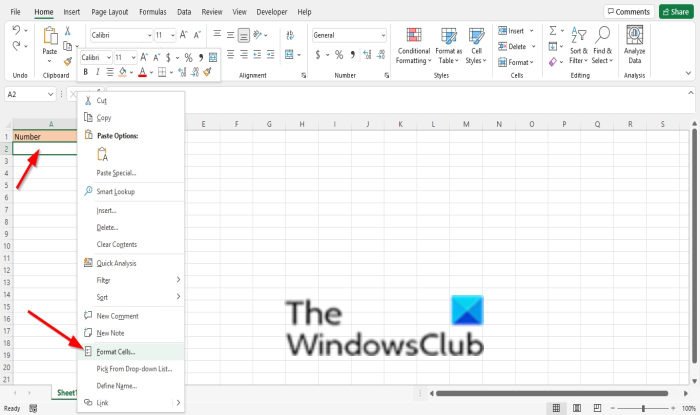The width and height of the screenshot is (700, 415).
Task: Click Center align icon in mini toolbar
Action: tap(110, 72)
